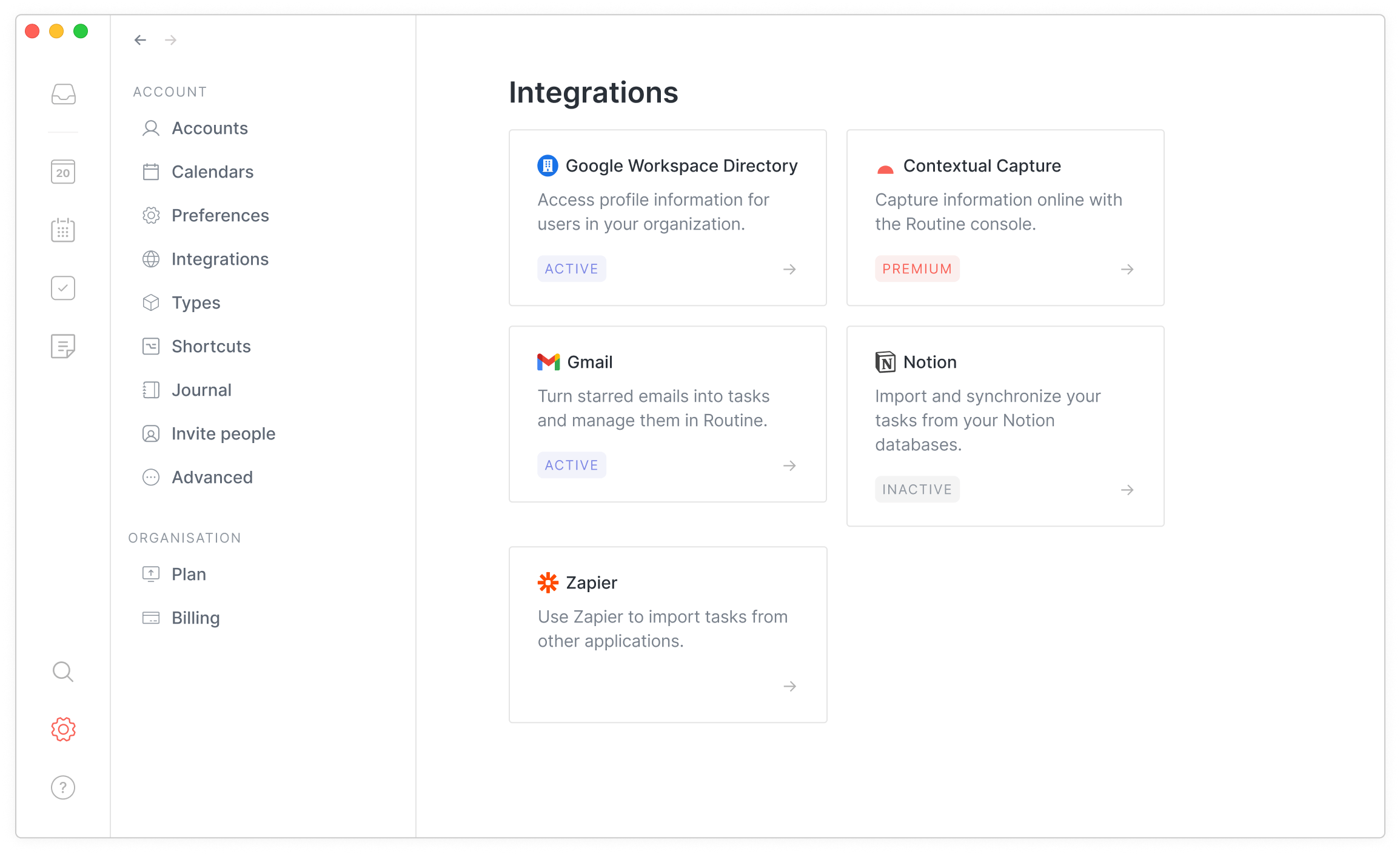Image resolution: width=1400 pixels, height=854 pixels.
Task: Open Billing under Organisation
Action: coord(195,618)
